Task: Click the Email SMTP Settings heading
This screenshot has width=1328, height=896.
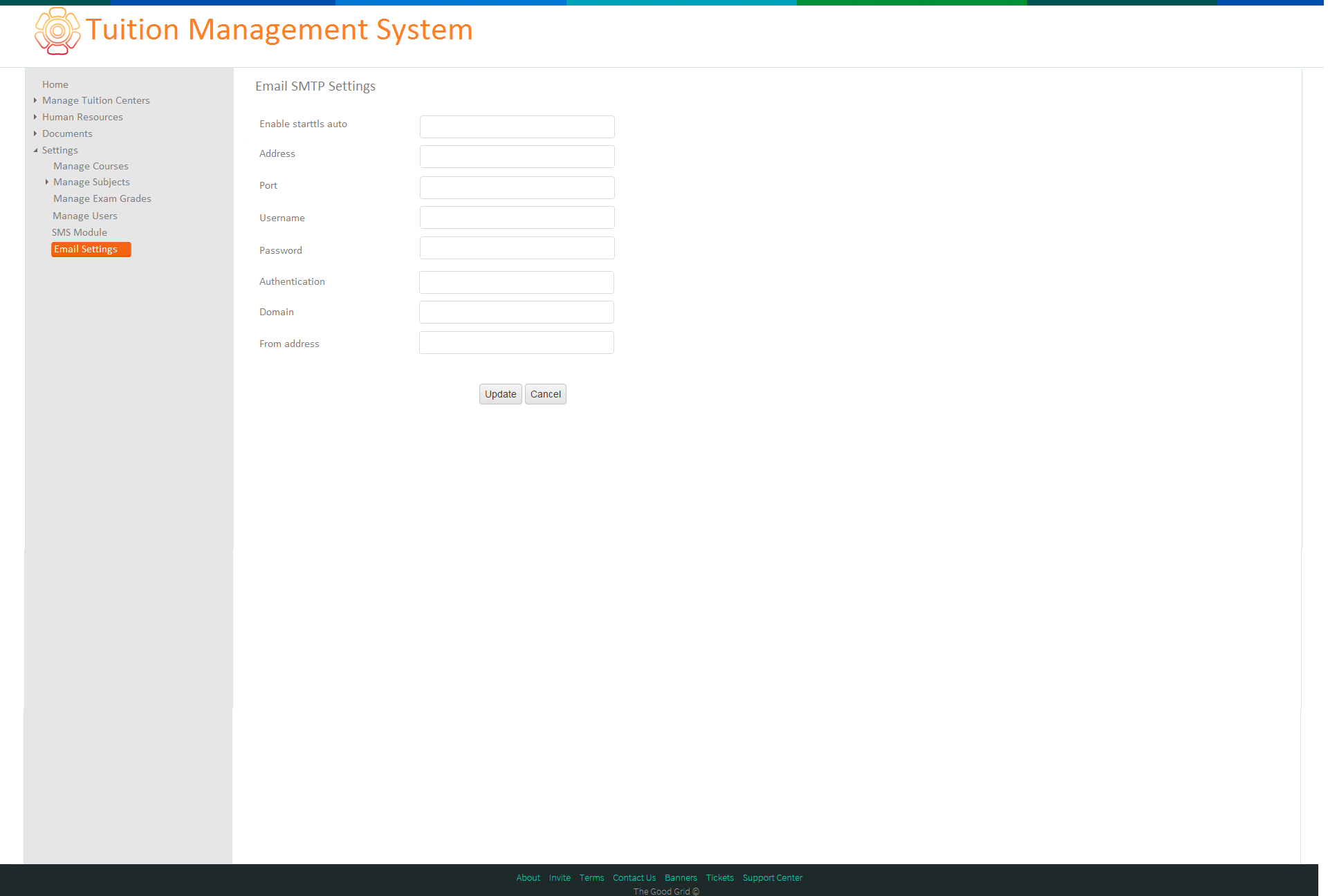Action: click(315, 86)
